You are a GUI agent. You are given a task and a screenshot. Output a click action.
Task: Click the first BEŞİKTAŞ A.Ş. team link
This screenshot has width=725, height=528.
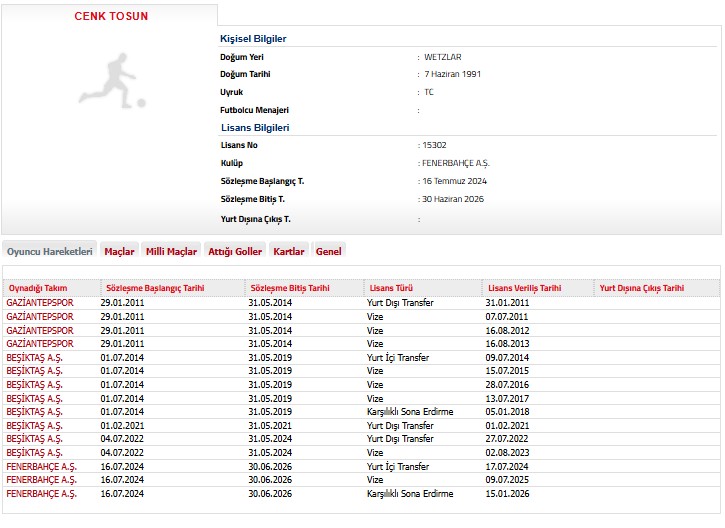tap(35, 357)
